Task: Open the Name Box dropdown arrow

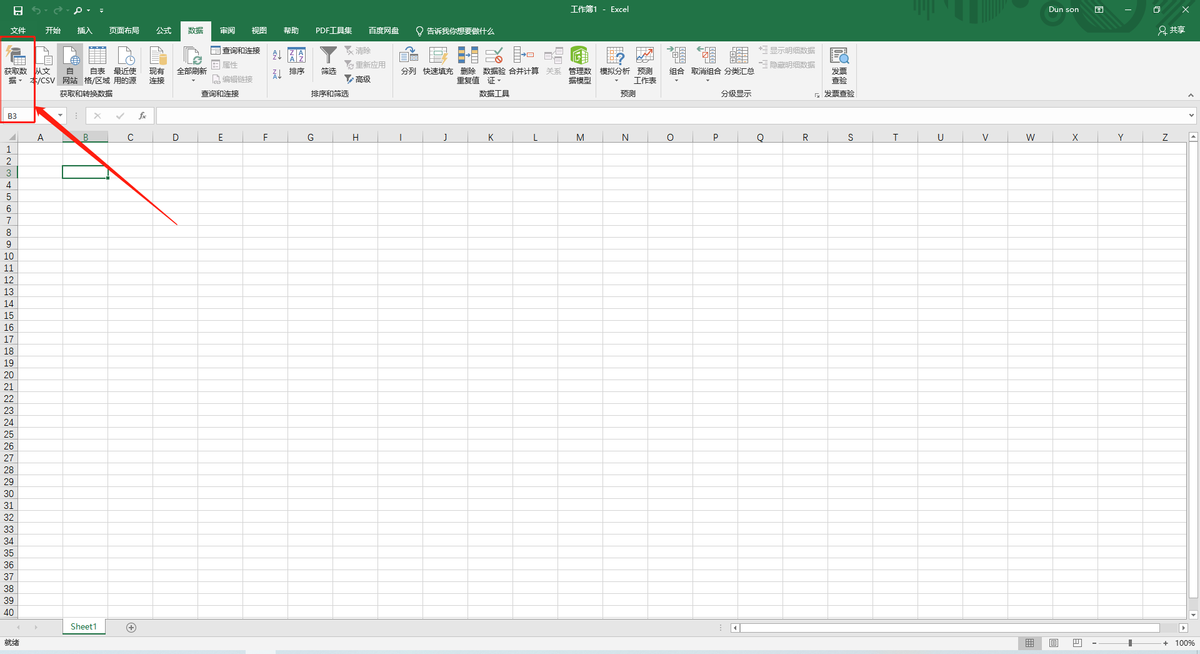Action: tap(60, 116)
